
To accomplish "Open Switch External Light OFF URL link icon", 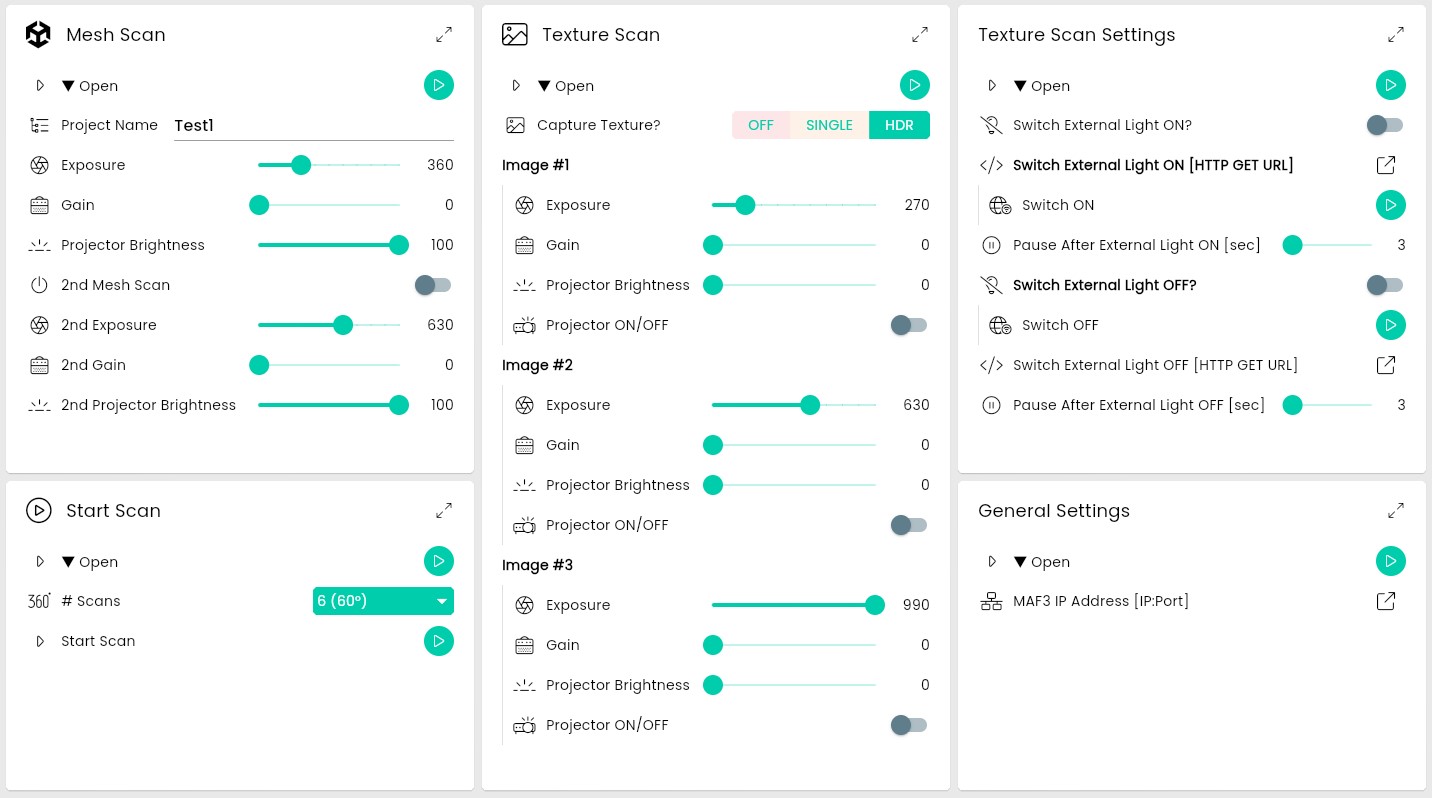I will coord(1386,365).
